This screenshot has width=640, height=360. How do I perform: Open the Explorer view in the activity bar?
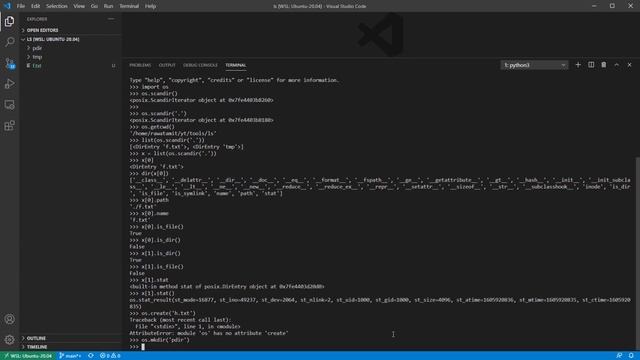tap(9, 22)
